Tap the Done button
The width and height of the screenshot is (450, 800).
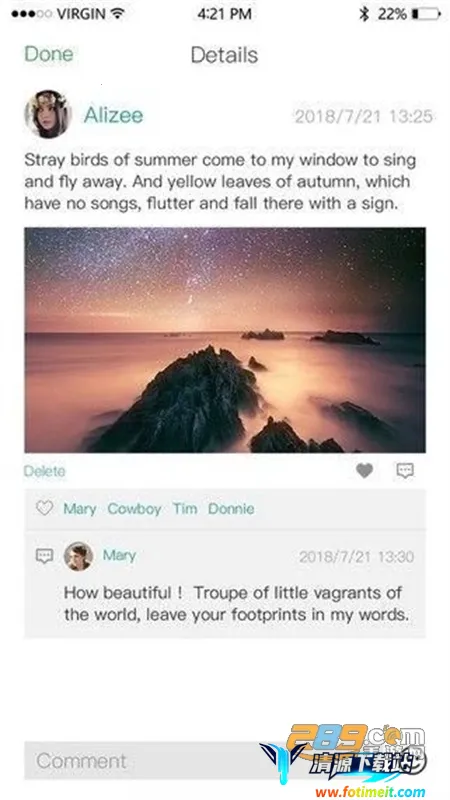point(49,54)
